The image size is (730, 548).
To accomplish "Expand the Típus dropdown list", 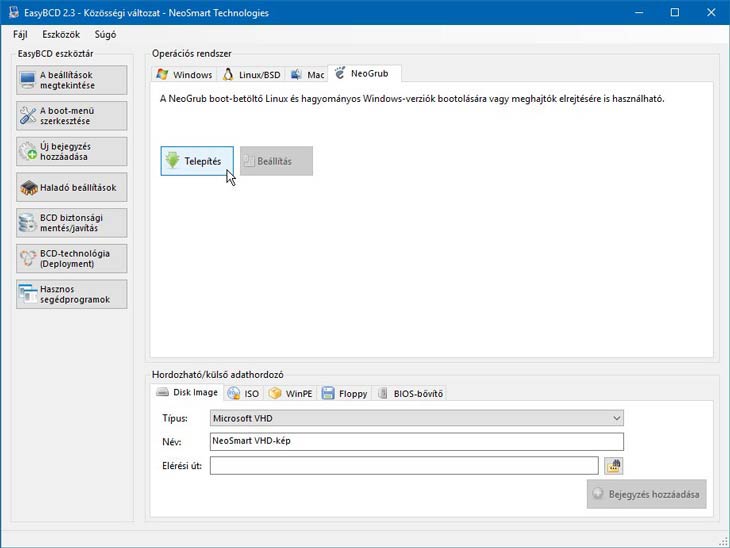I will (416, 418).
